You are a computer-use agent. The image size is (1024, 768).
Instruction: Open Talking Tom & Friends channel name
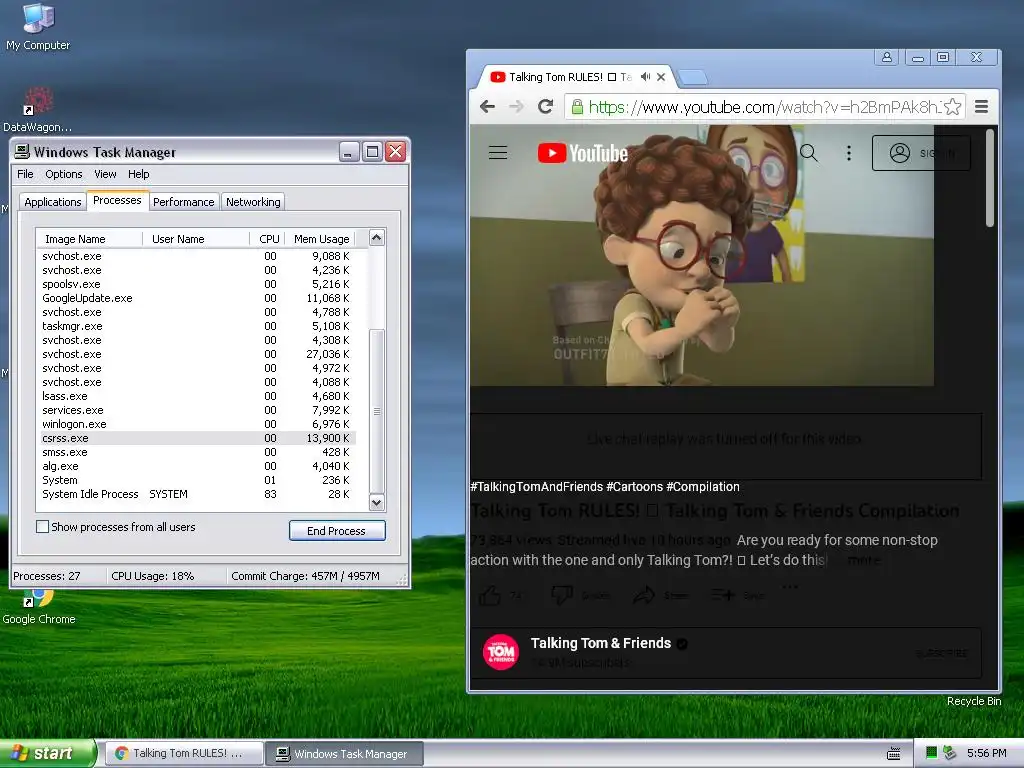(601, 643)
